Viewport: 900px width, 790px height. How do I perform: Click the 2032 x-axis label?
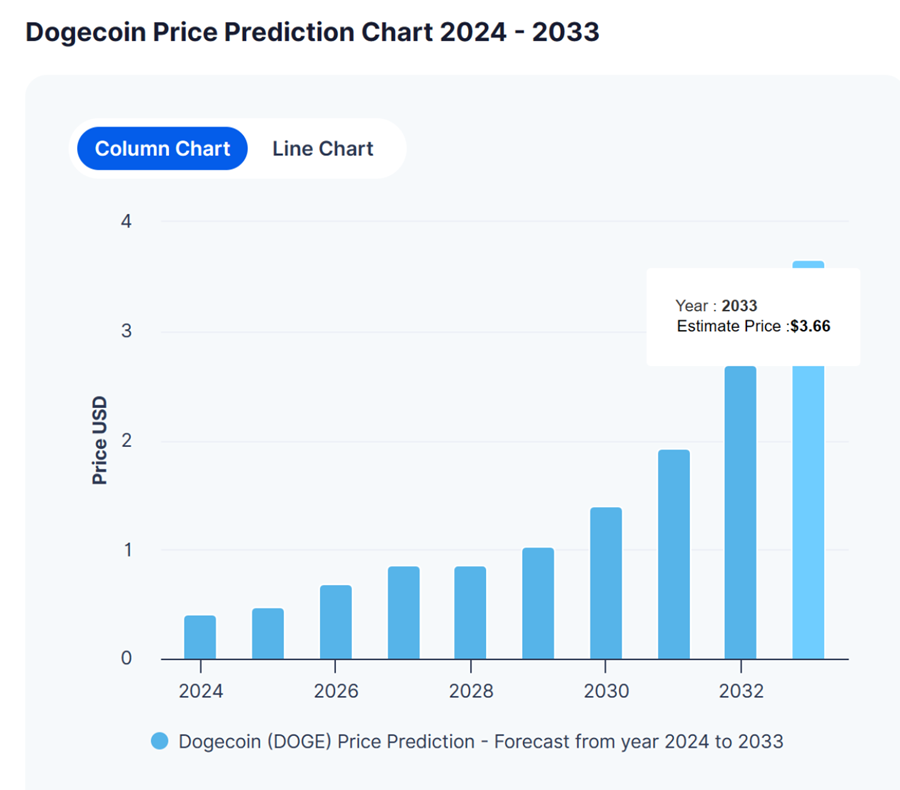coord(740,691)
